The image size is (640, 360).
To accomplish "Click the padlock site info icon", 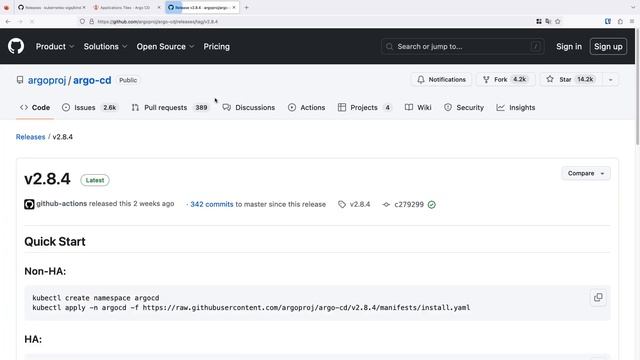I will [91, 21].
